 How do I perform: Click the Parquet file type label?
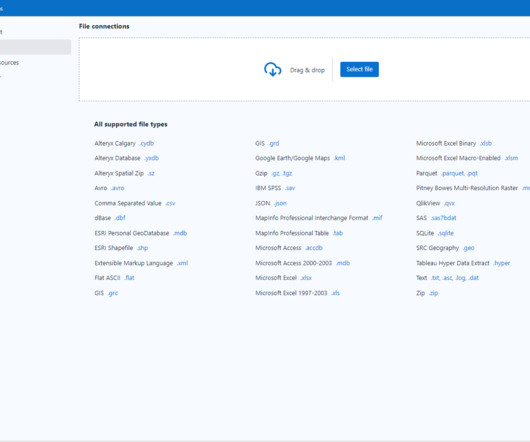point(427,173)
